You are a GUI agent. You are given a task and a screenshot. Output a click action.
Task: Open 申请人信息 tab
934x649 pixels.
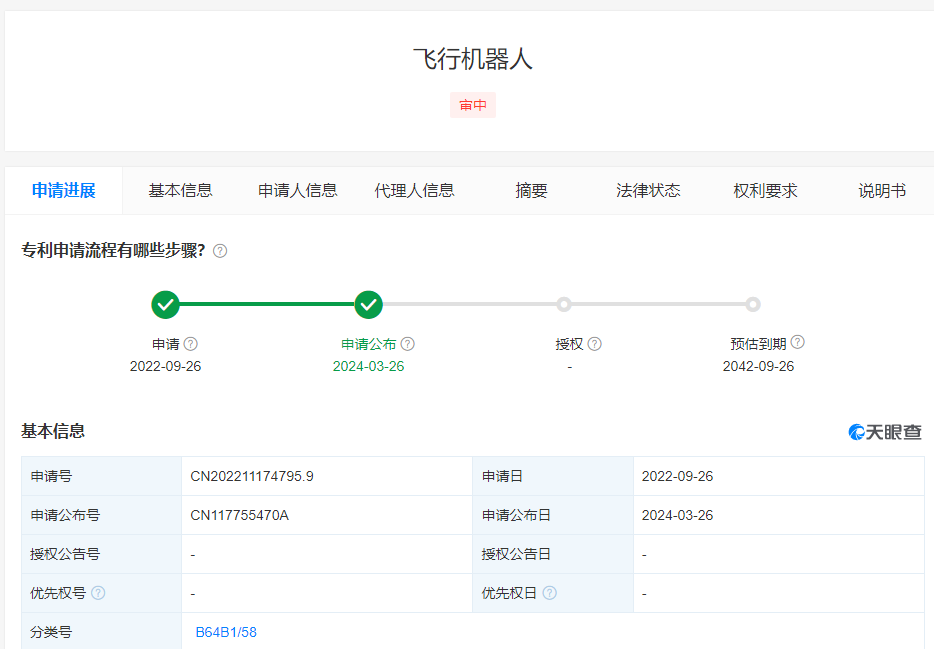(x=298, y=191)
